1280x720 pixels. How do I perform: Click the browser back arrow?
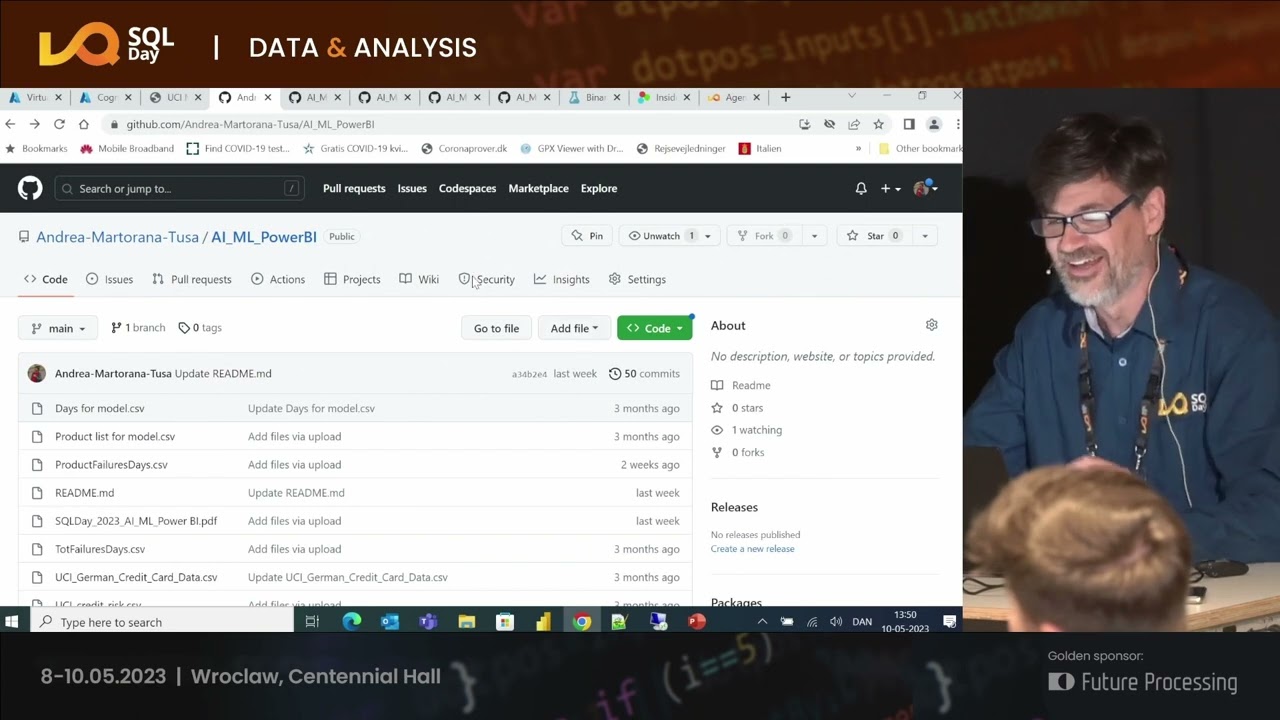pyautogui.click(x=10, y=124)
